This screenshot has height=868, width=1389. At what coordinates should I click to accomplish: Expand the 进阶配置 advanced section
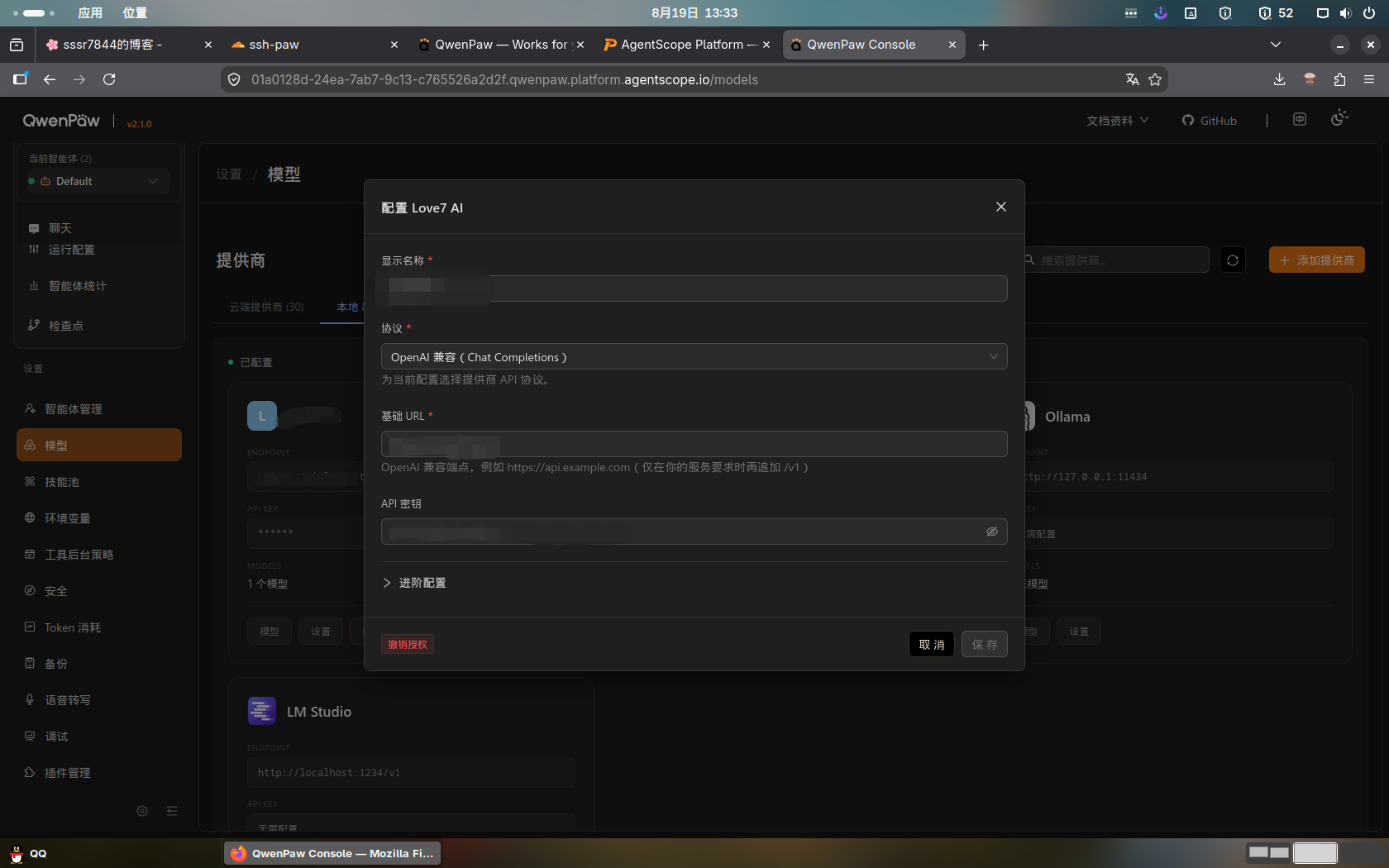(x=415, y=583)
